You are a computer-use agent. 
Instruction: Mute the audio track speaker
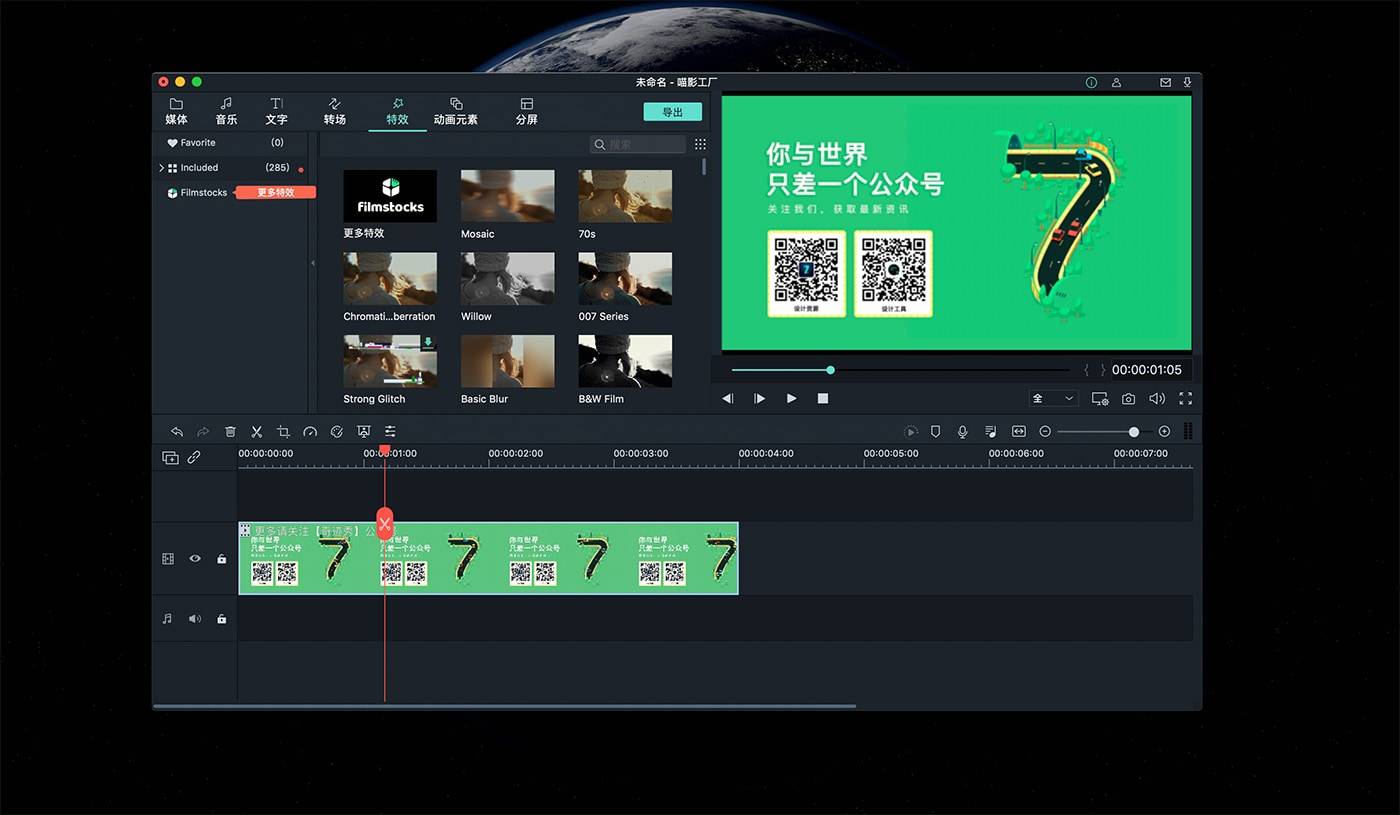(195, 619)
